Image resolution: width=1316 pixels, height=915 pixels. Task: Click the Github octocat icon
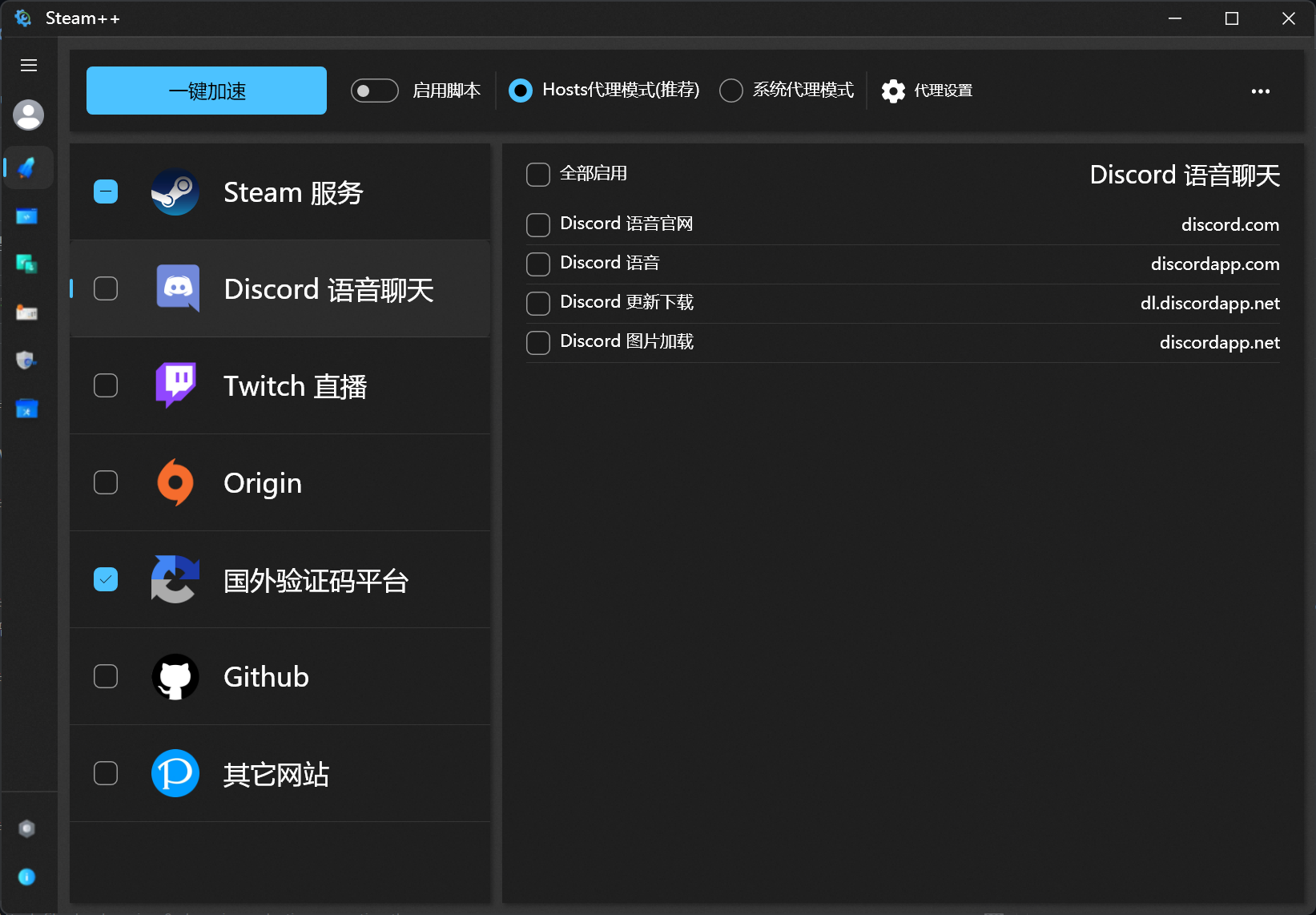point(175,676)
